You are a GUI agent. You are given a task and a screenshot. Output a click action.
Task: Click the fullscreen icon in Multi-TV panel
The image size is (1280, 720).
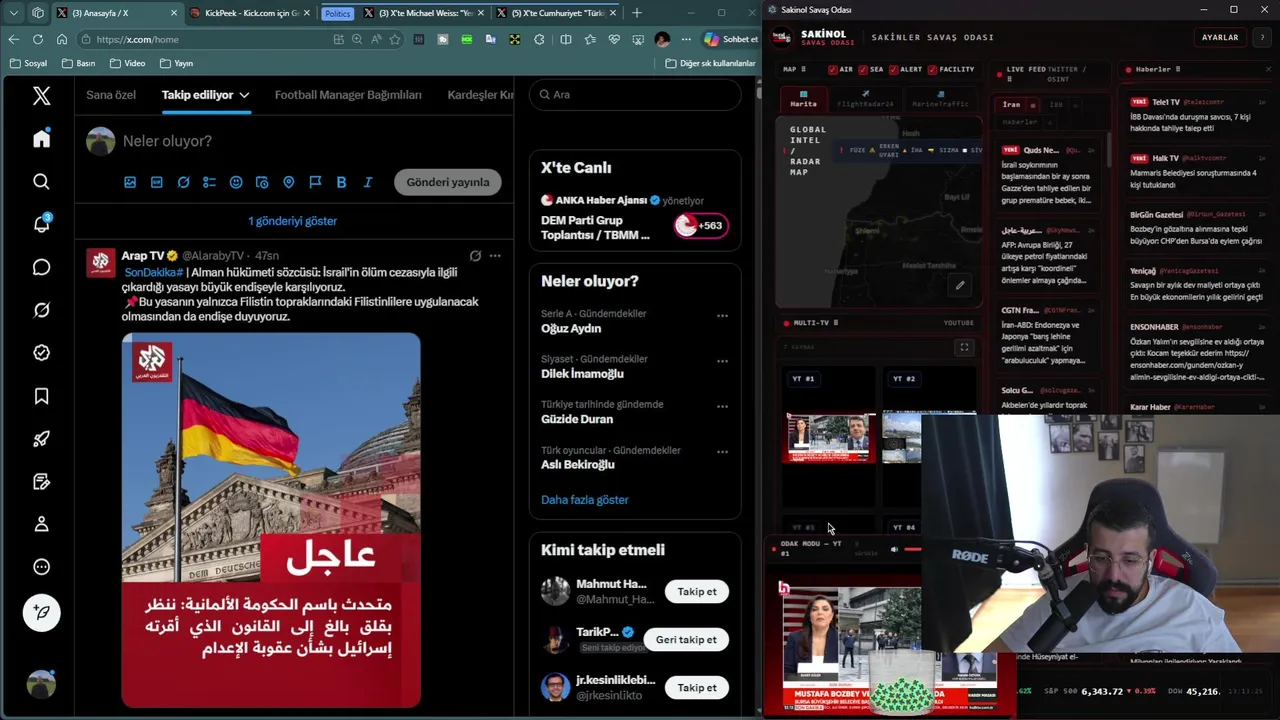pyautogui.click(x=964, y=347)
